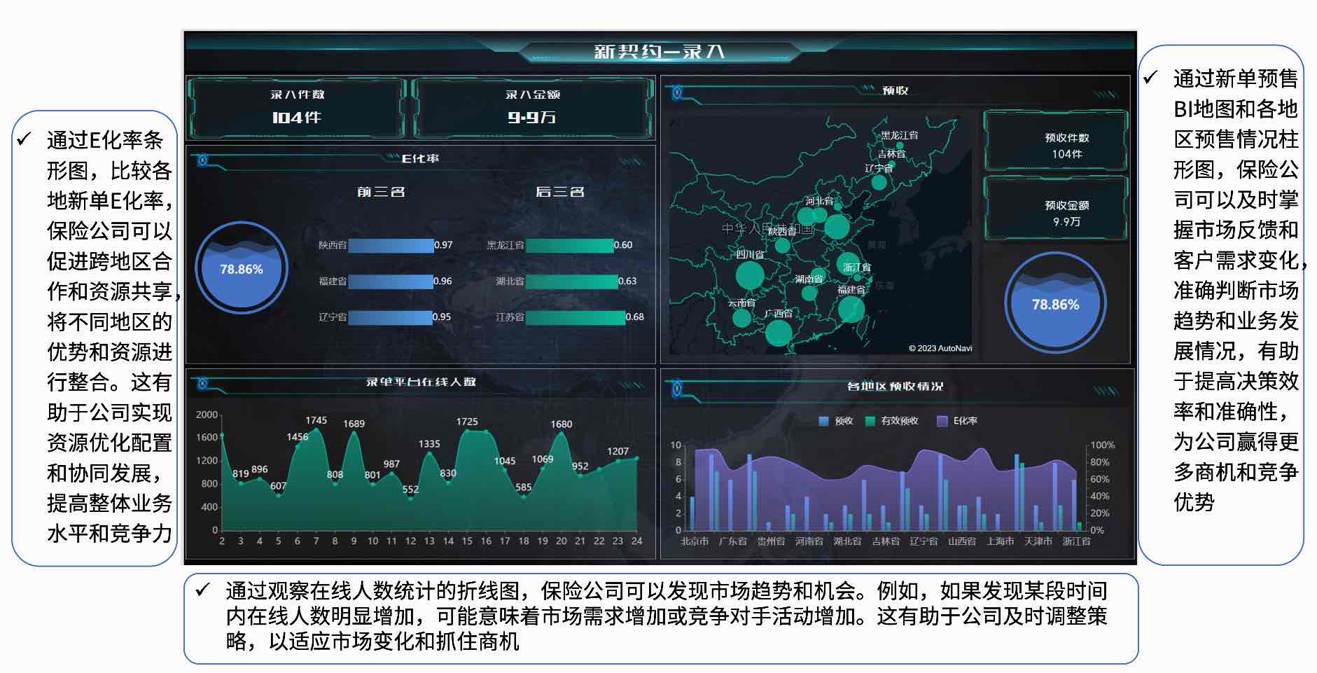The image size is (1317, 673).
Task: Click the 福建省 0.96 bar in 前三名
Action: point(390,282)
